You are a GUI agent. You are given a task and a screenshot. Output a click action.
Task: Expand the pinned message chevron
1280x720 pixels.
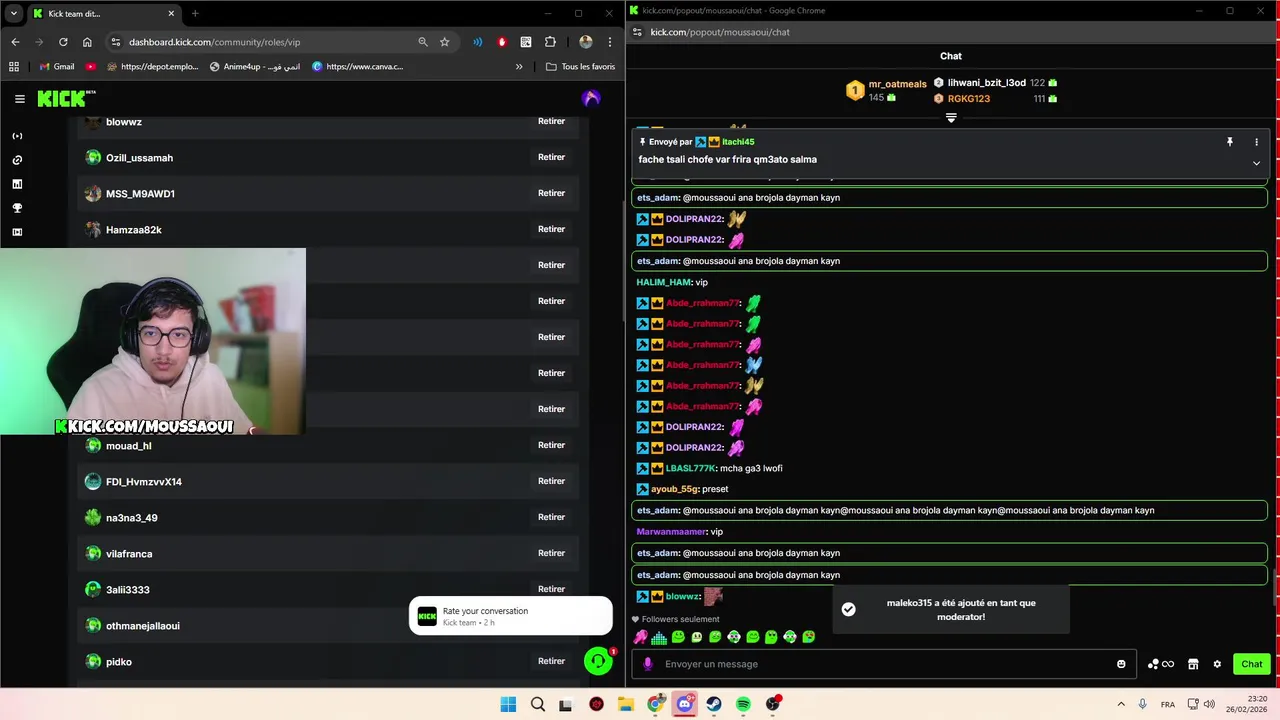(1257, 163)
